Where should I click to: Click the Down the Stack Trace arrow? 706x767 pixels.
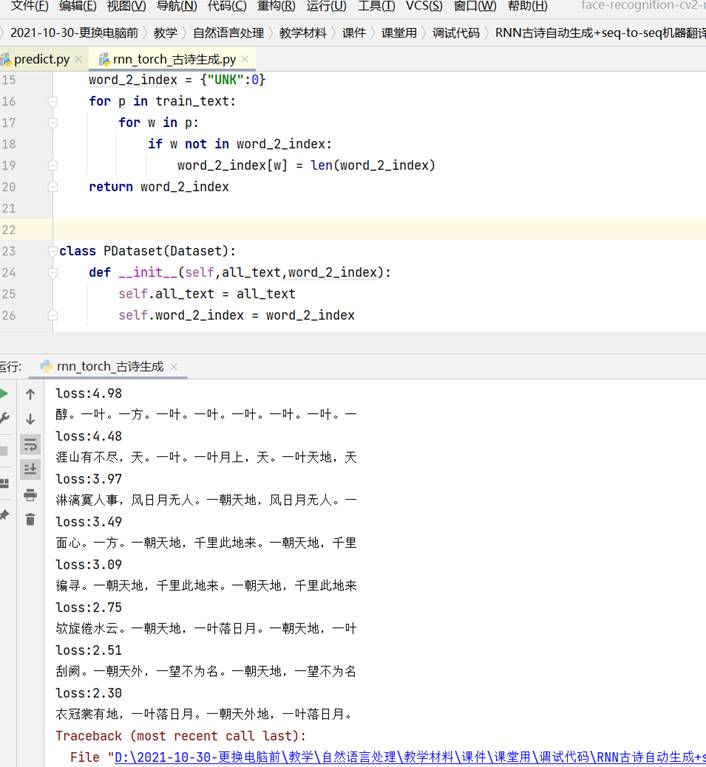pos(30,419)
